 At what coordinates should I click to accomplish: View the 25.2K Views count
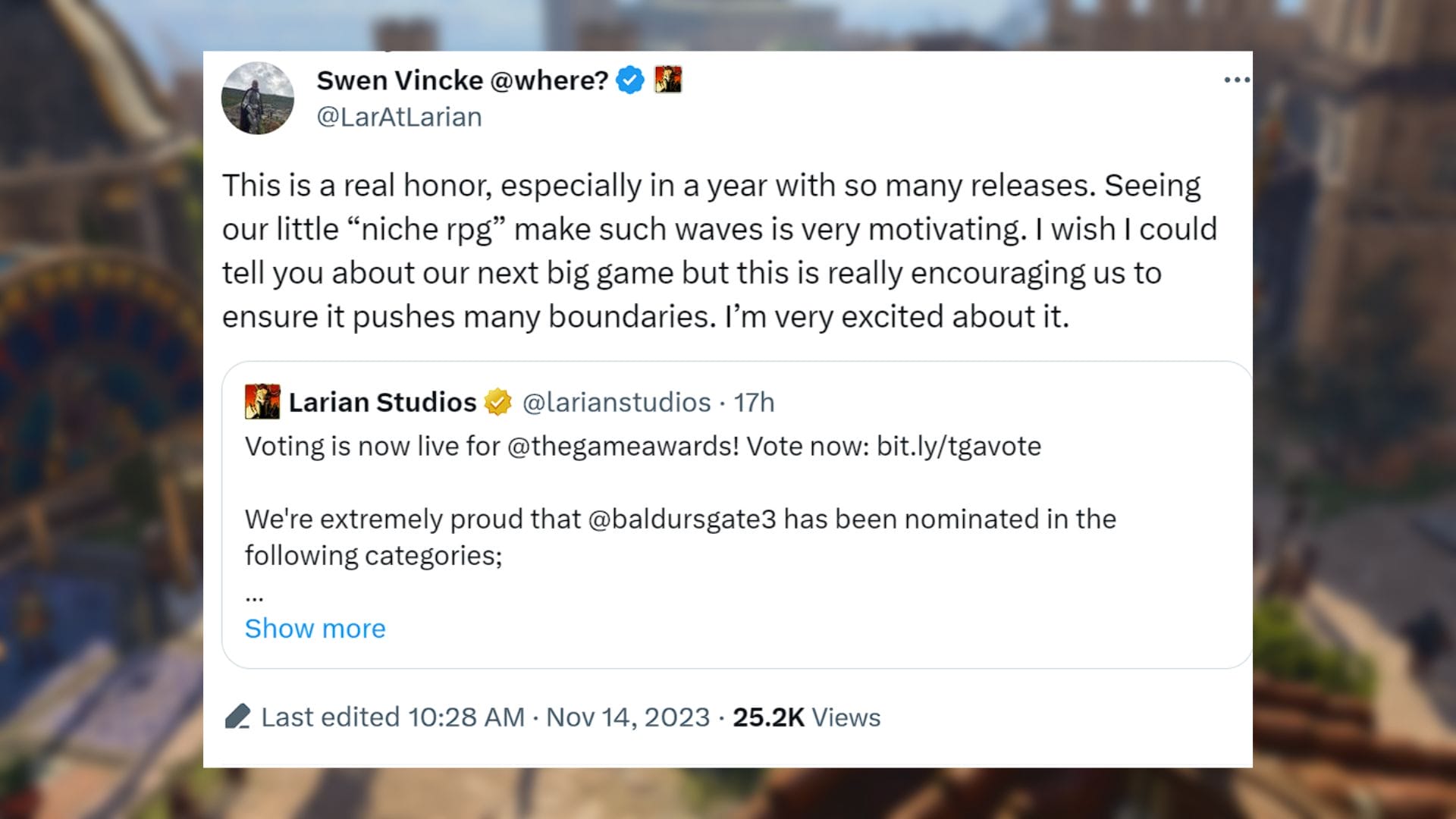[806, 717]
